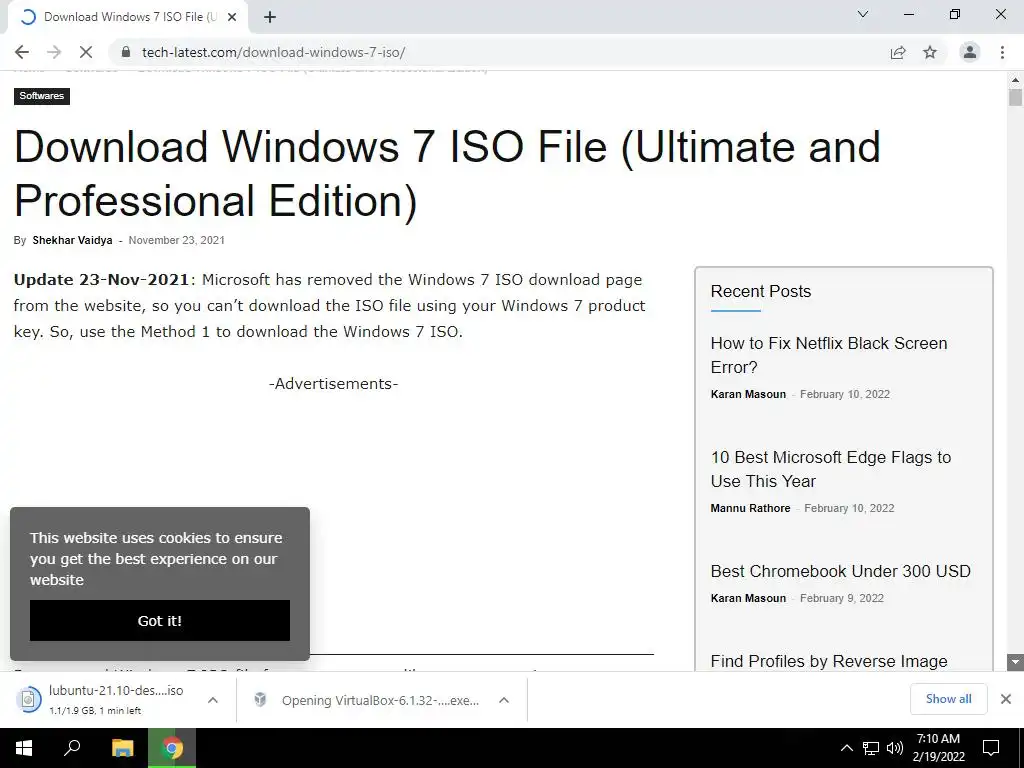
Task: Open author Shekhar Vaidya's profile link
Action: pos(72,240)
